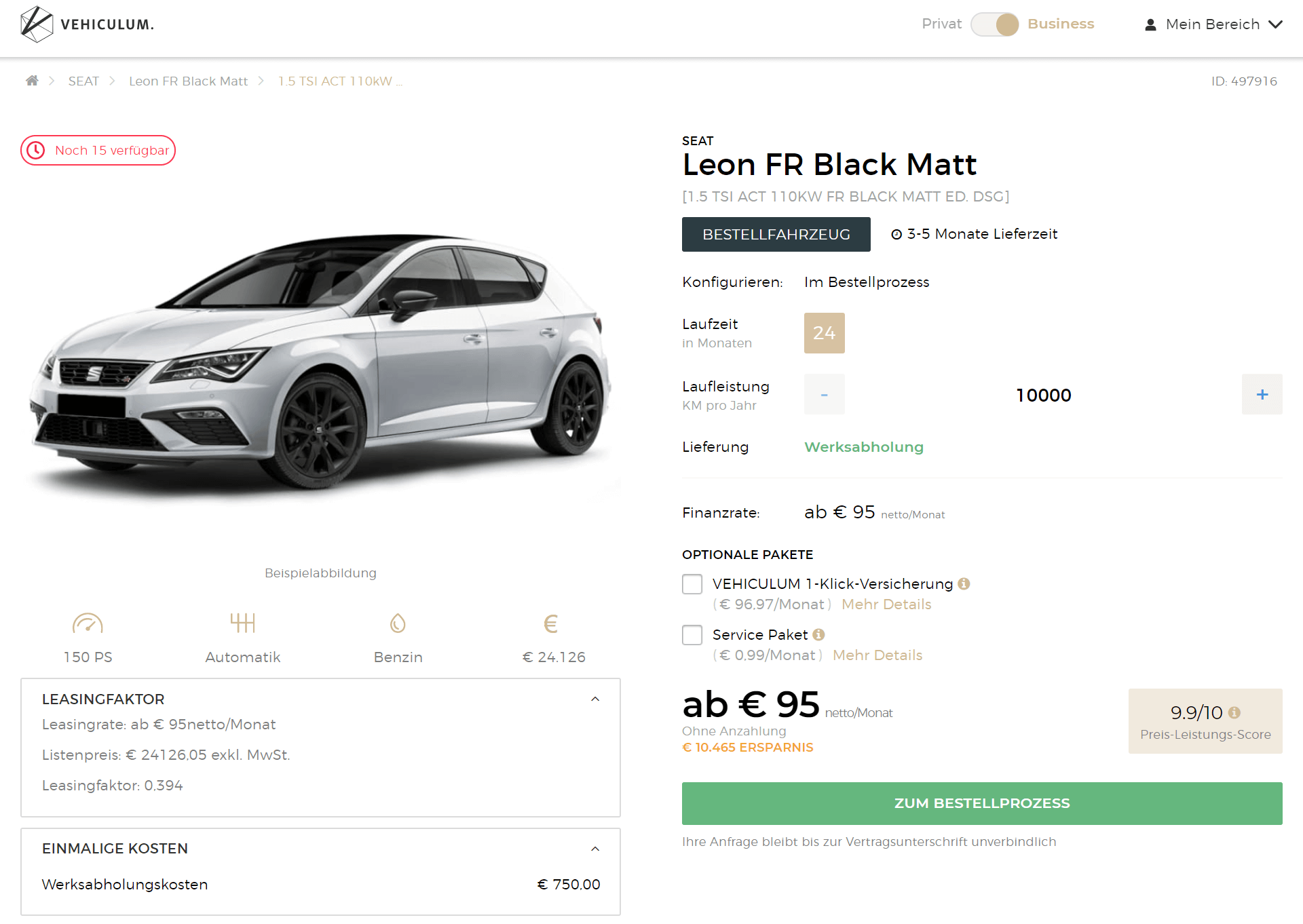This screenshot has width=1303, height=924.
Task: Increase Laufleistung with plus button
Action: (x=1262, y=394)
